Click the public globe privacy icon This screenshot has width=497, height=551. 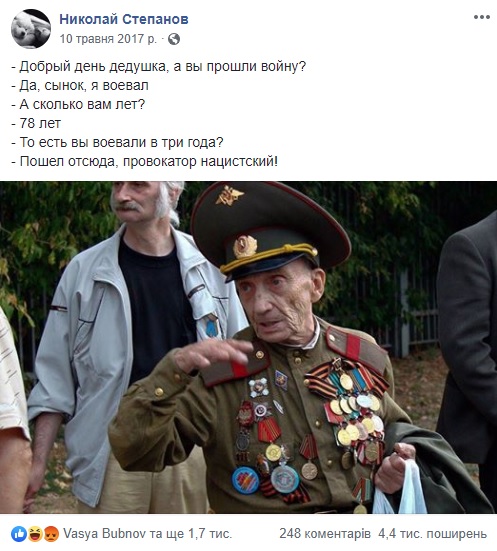point(174,39)
